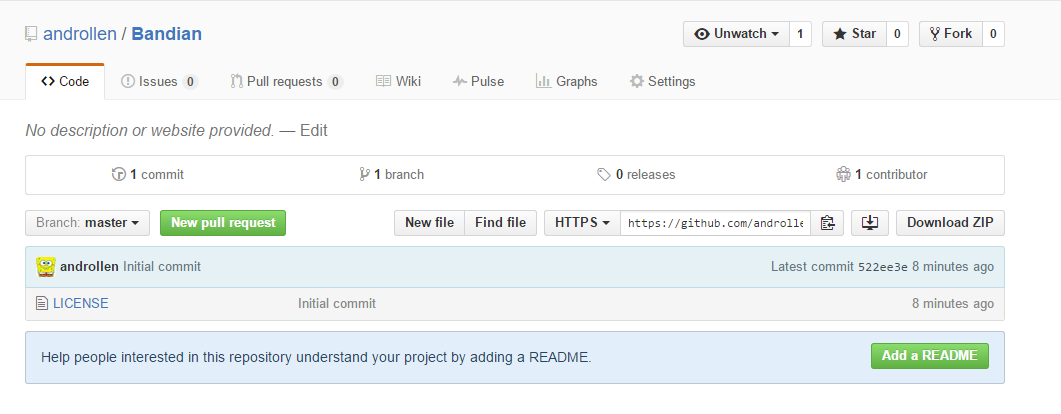Click the exclamation icon on Issues tab
This screenshot has height=414, width=1061.
(128, 82)
